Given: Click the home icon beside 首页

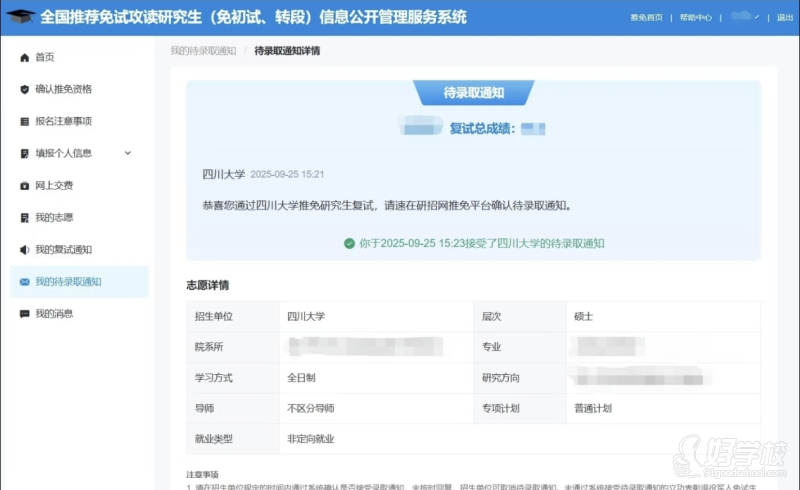Looking at the screenshot, I should (x=24, y=57).
